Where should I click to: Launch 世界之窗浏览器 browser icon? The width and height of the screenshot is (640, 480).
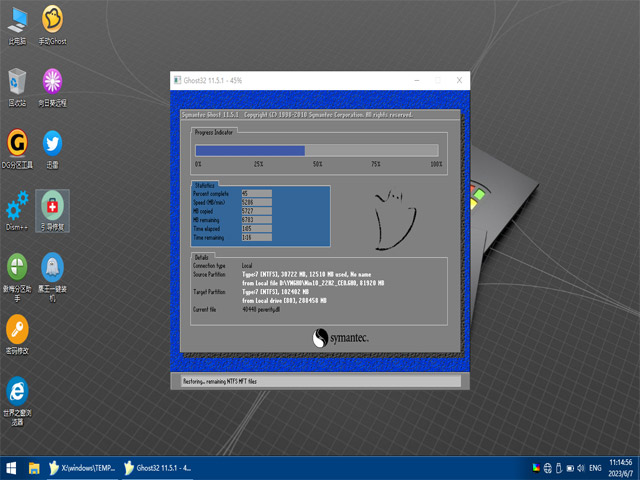(x=17, y=401)
